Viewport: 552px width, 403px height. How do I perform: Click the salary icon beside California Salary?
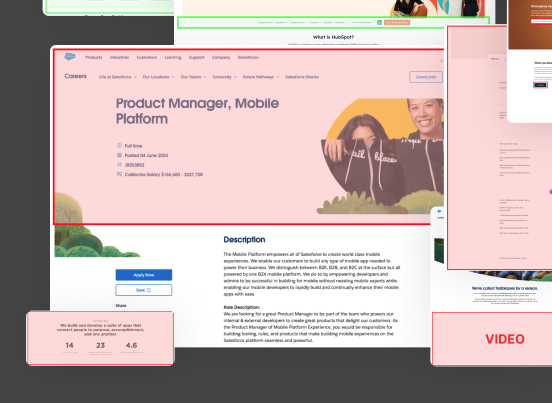[119, 174]
